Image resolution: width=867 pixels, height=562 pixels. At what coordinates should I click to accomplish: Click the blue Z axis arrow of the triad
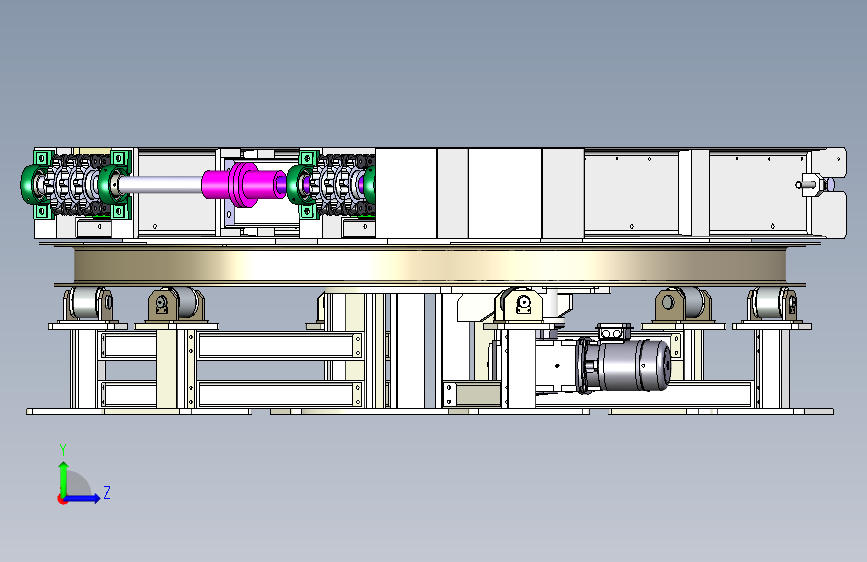83,498
